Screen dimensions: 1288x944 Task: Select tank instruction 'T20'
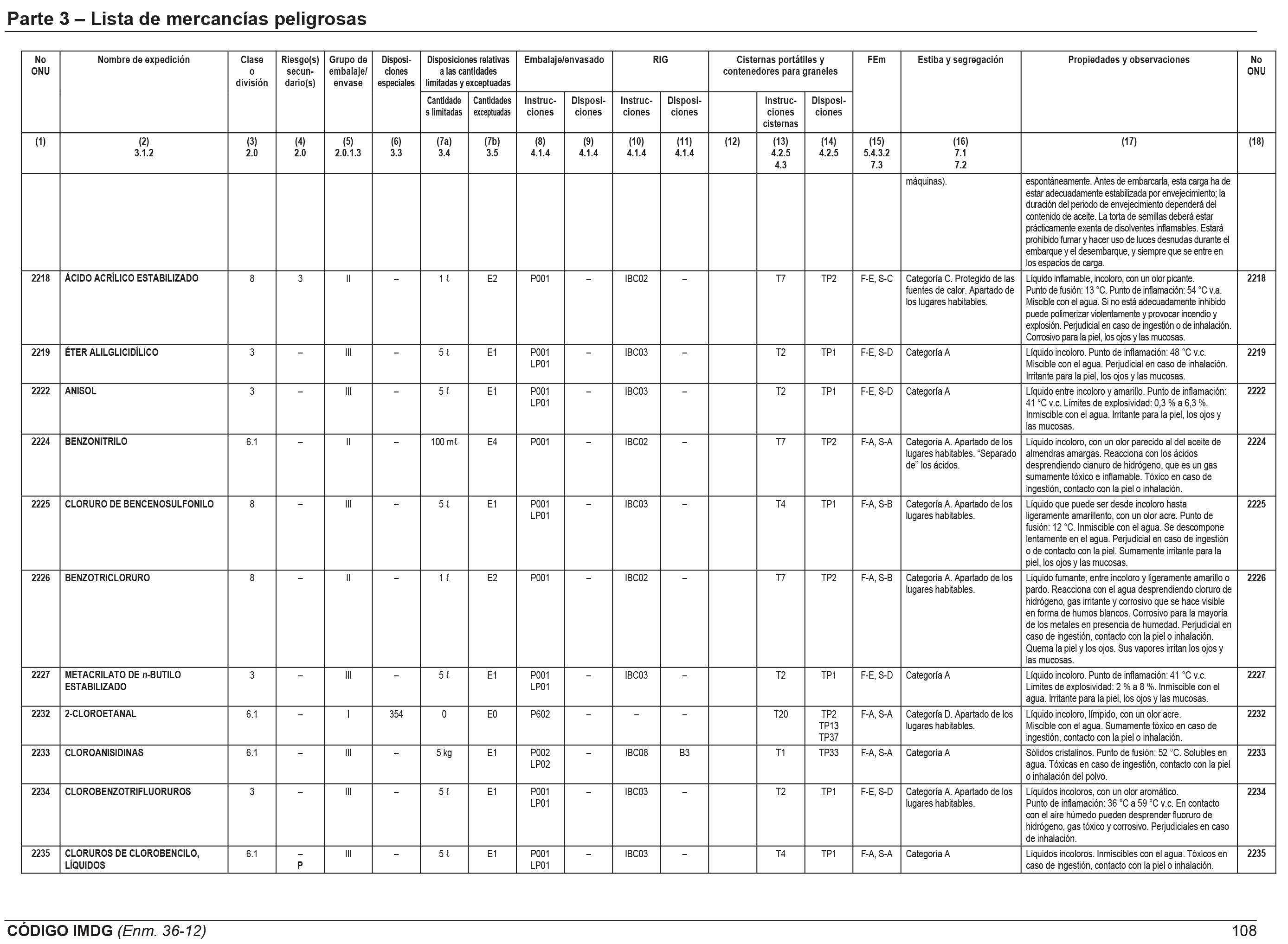click(x=780, y=714)
